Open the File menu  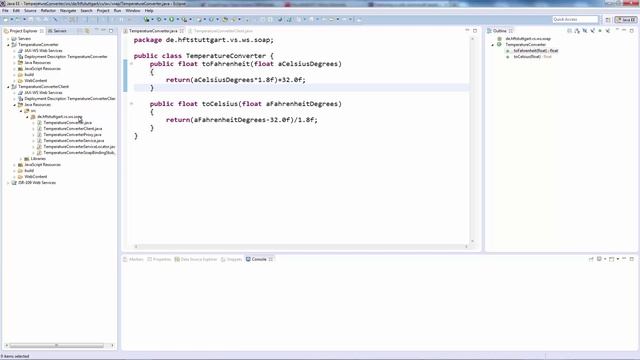coord(5,11)
